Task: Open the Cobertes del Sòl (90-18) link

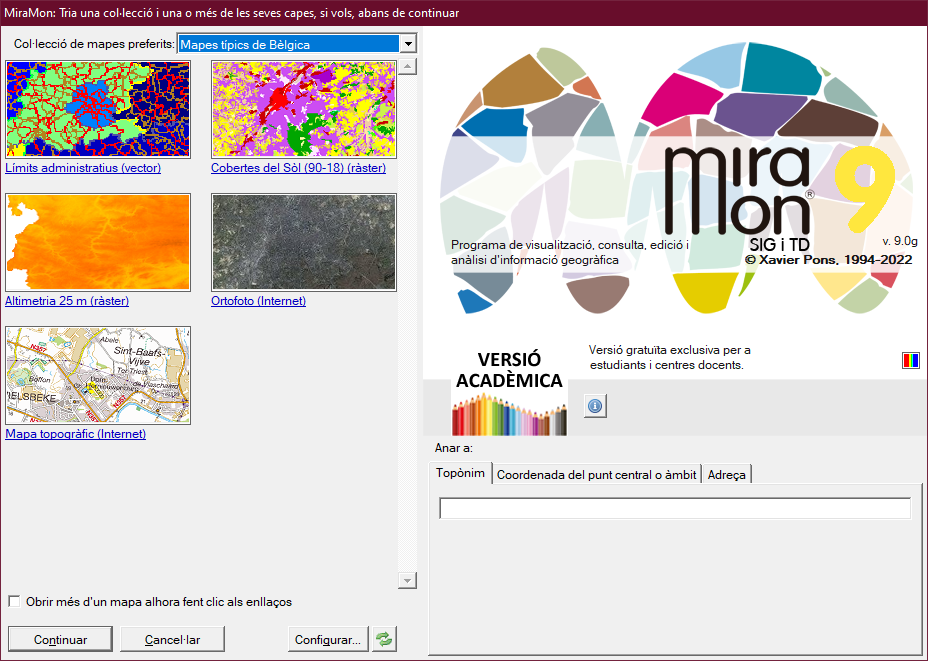Action: 298,168
